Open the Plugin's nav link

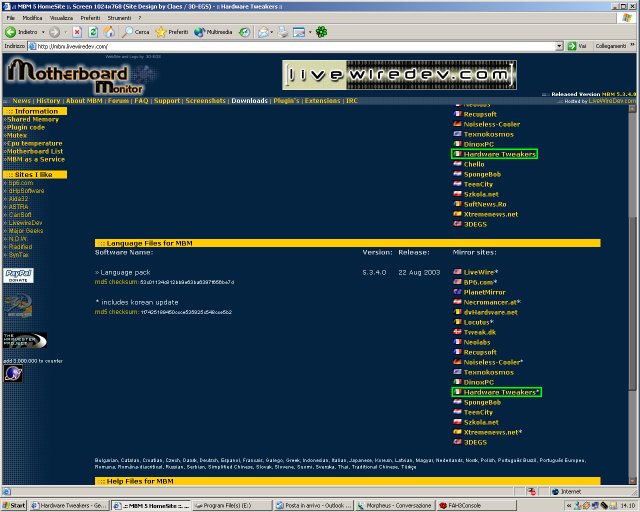286,101
